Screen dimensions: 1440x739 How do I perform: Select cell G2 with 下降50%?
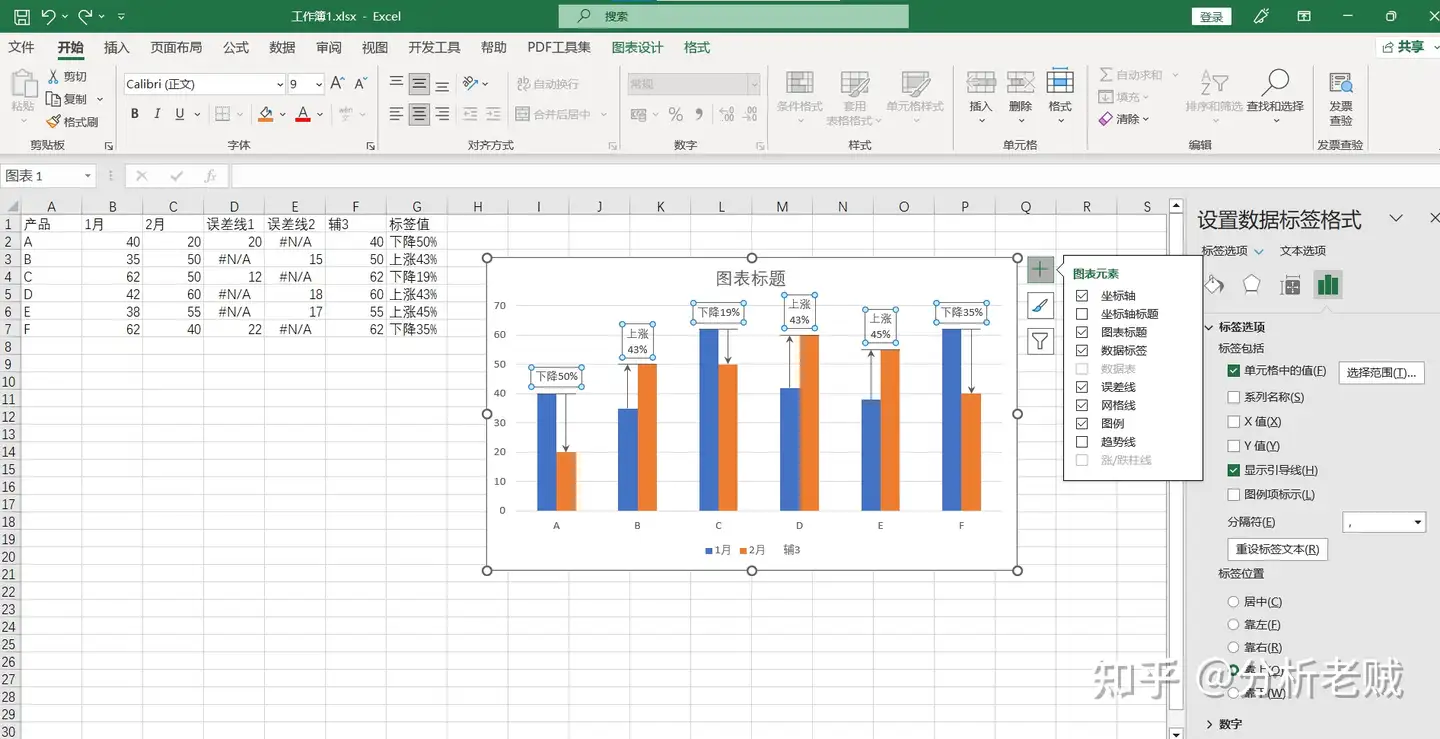click(416, 241)
